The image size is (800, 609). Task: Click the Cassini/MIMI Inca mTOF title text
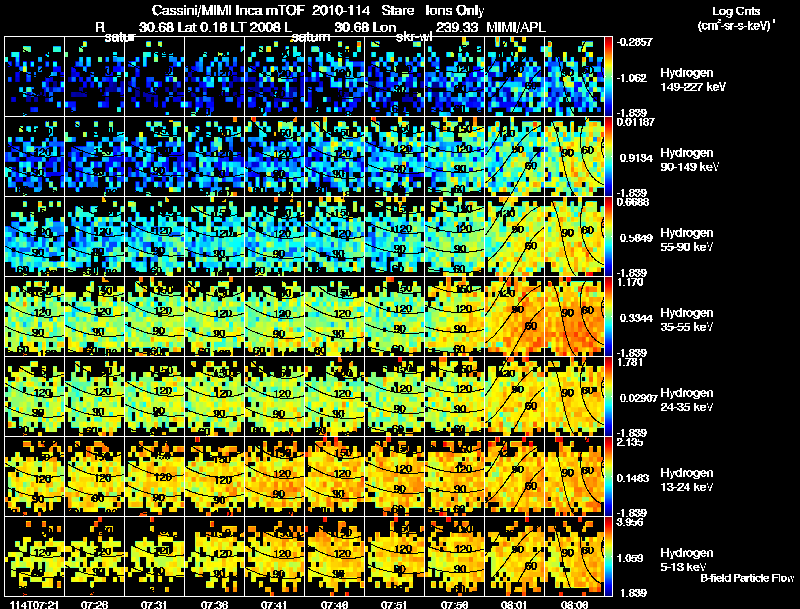pyautogui.click(x=228, y=11)
